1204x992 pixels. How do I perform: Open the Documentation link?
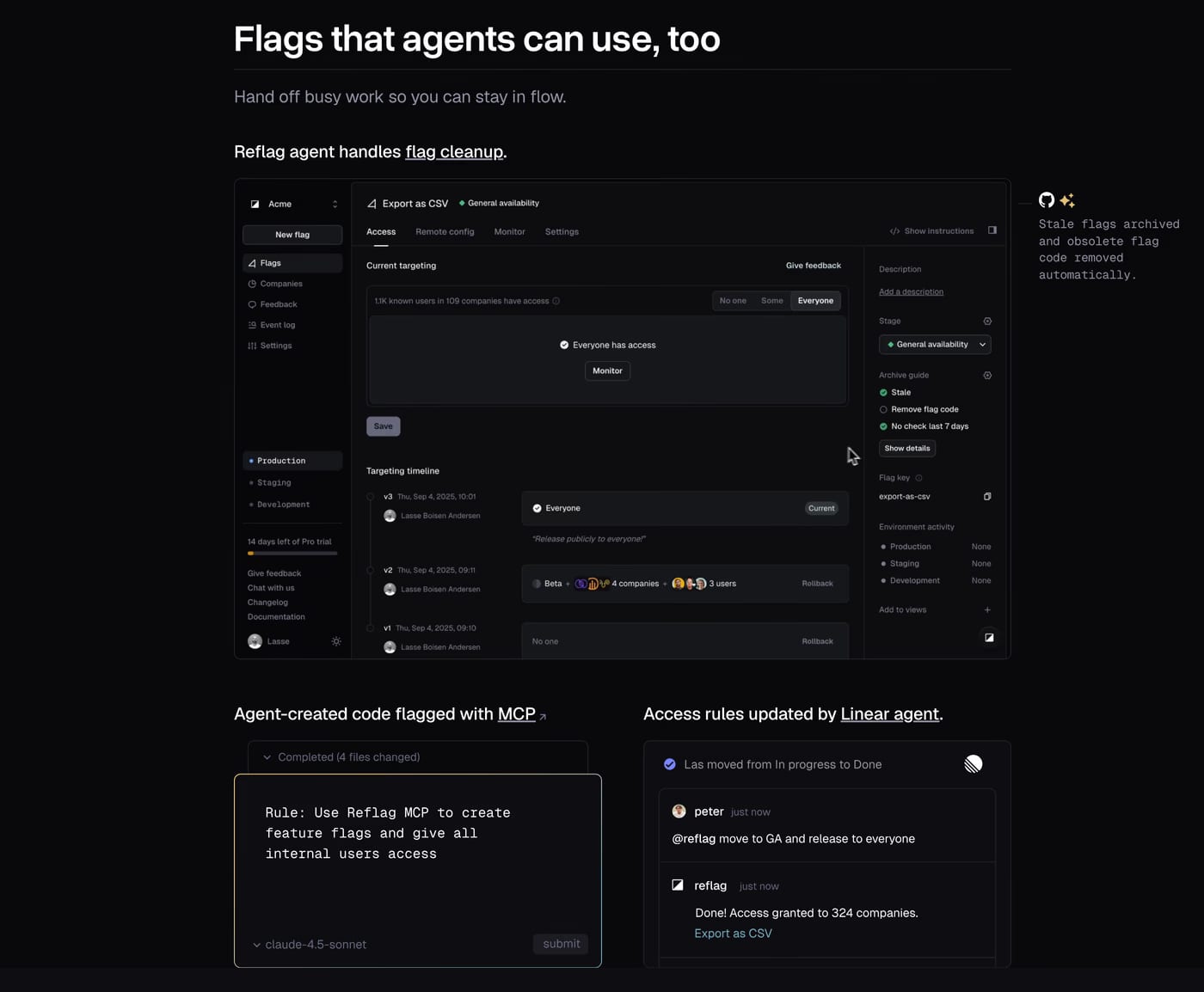tap(276, 617)
